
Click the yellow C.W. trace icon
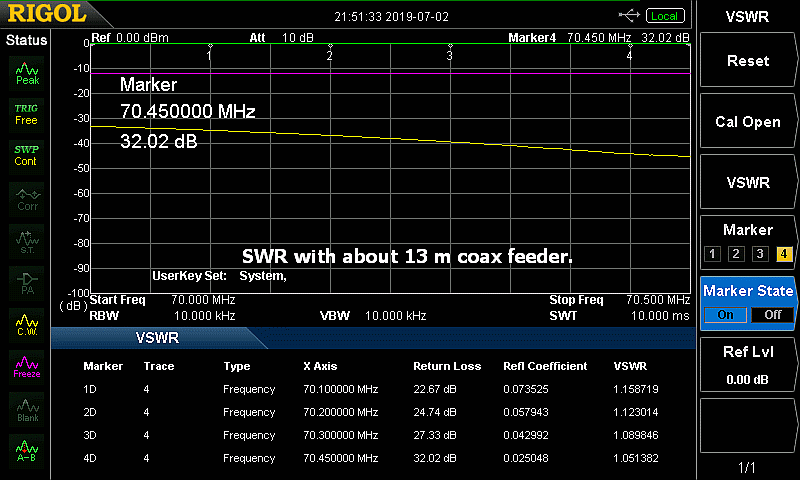26,325
